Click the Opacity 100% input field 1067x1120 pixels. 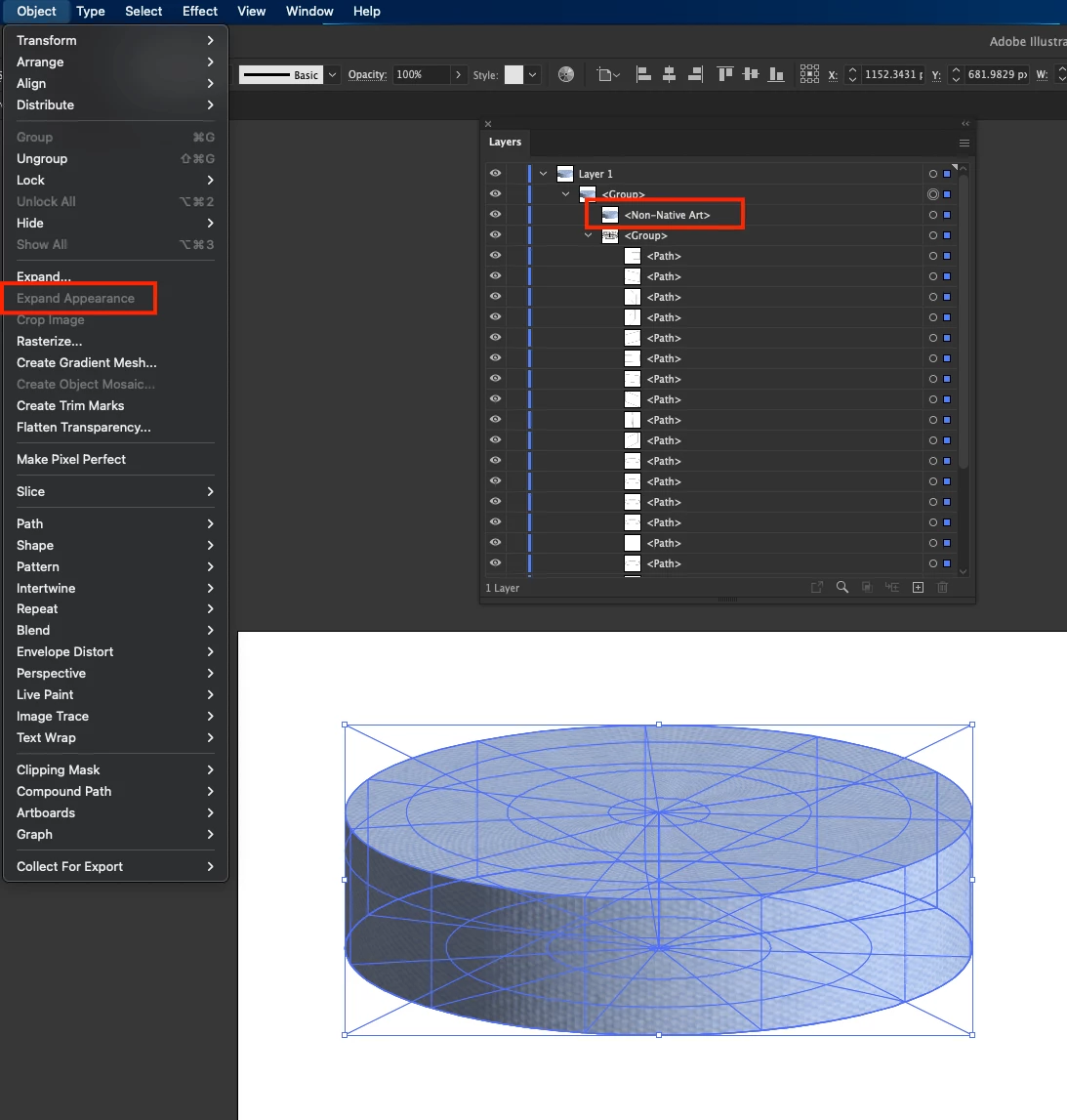pos(422,74)
